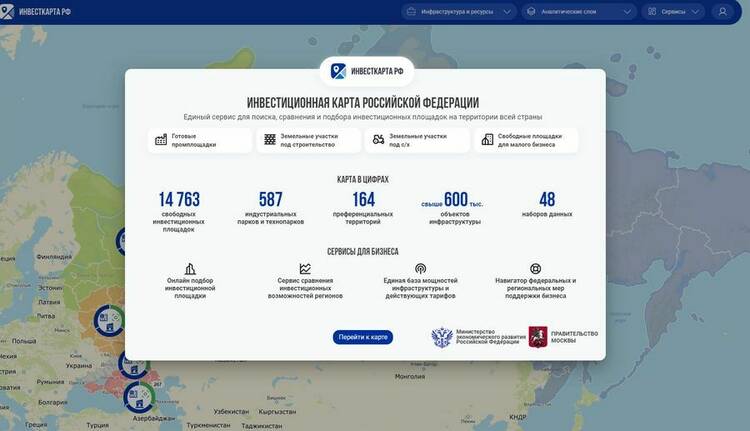Click the Греция map label
Image resolution: width=750 pixels, height=431 pixels.
tap(36, 424)
